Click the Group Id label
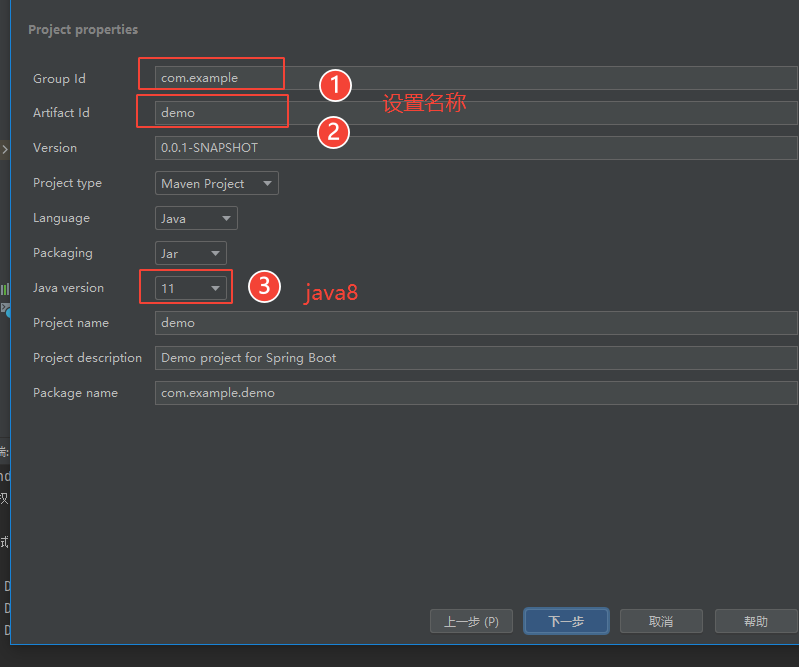The width and height of the screenshot is (799, 667). pyautogui.click(x=59, y=78)
